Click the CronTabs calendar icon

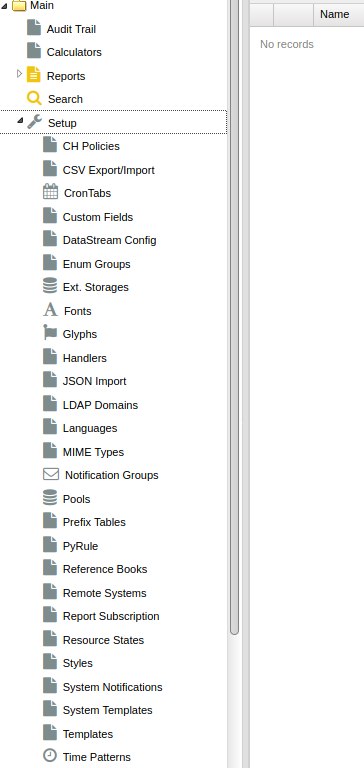coord(50,192)
